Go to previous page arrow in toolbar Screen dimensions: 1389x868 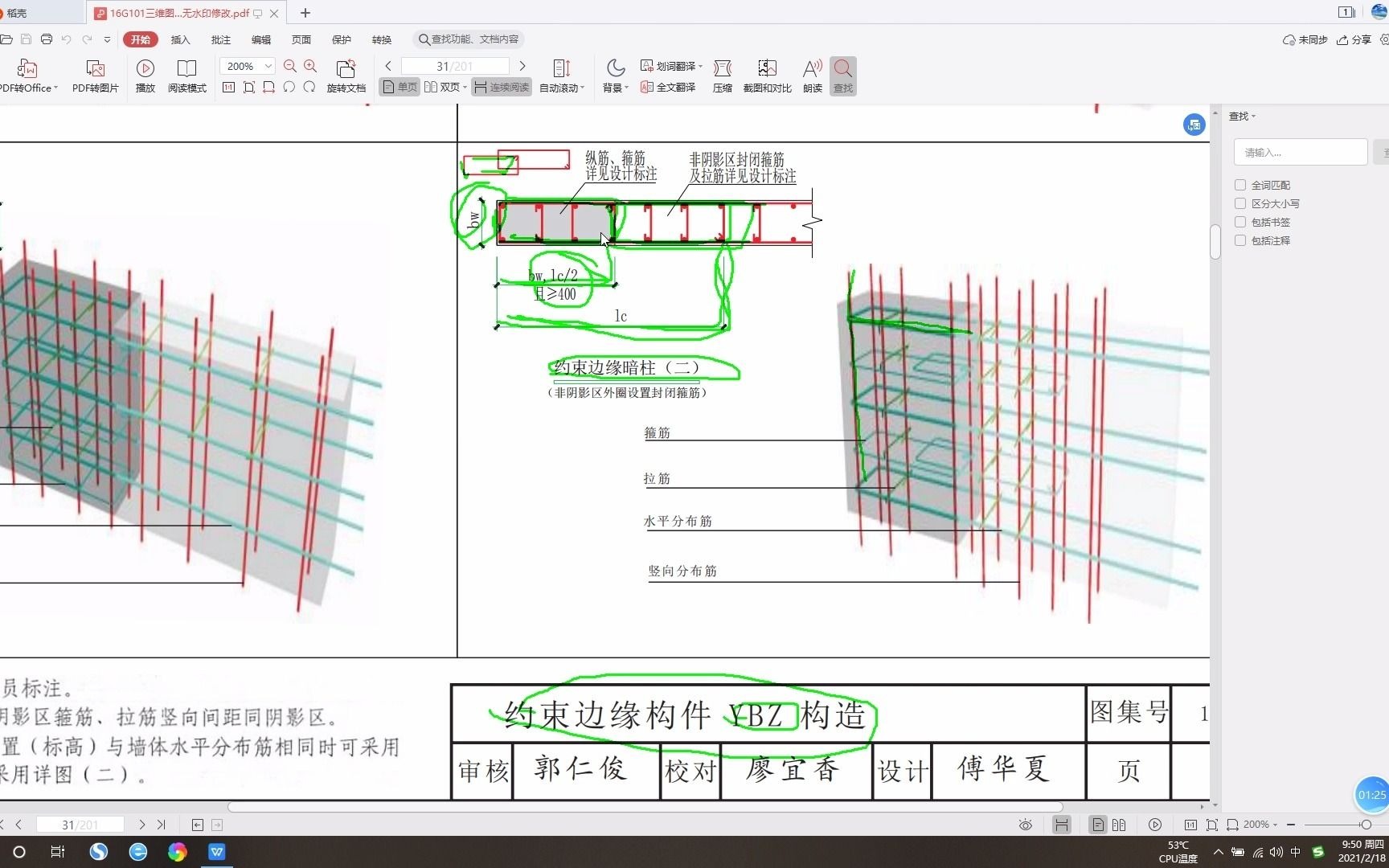388,66
